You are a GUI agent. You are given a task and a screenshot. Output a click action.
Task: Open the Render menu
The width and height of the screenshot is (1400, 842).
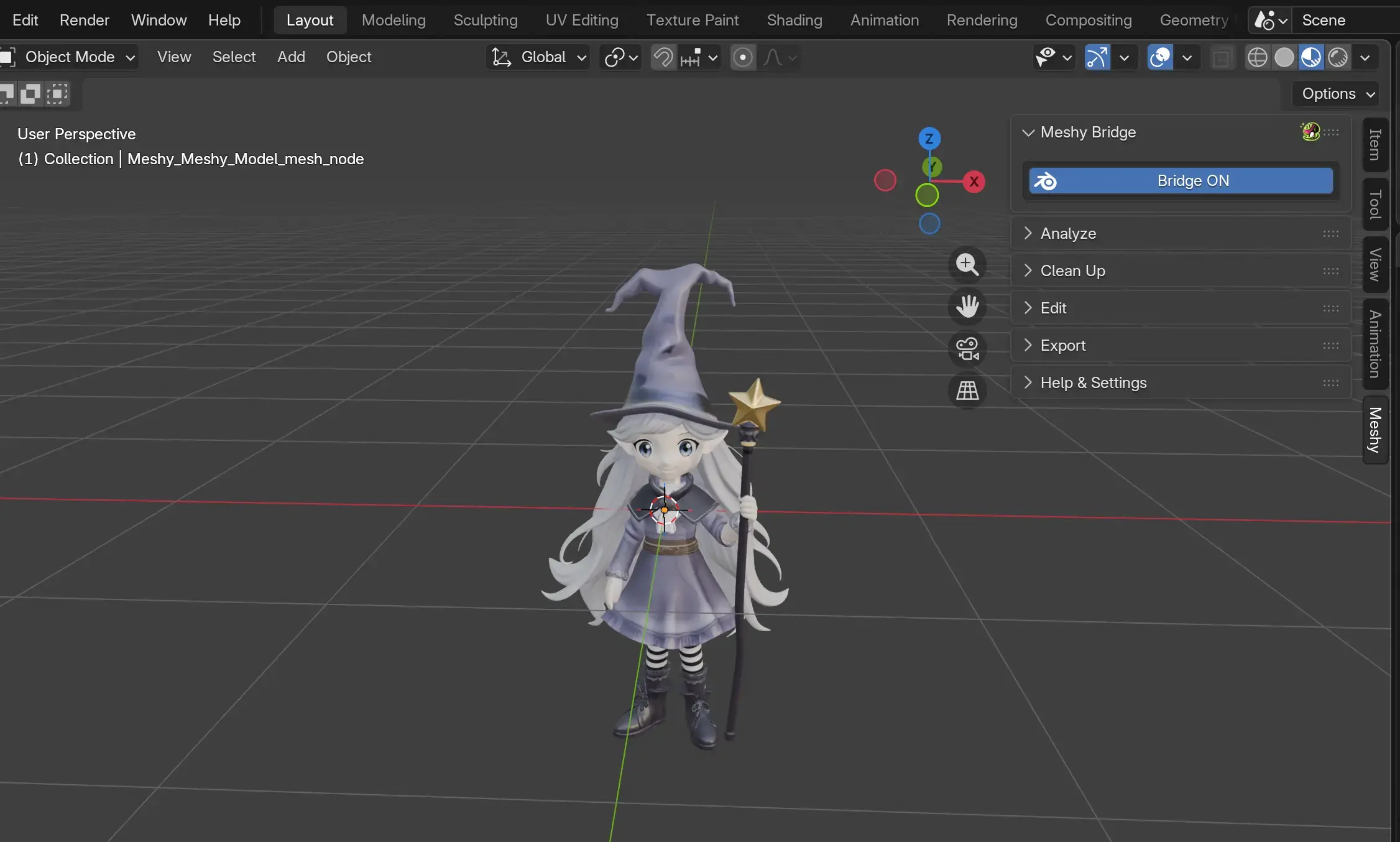click(85, 21)
